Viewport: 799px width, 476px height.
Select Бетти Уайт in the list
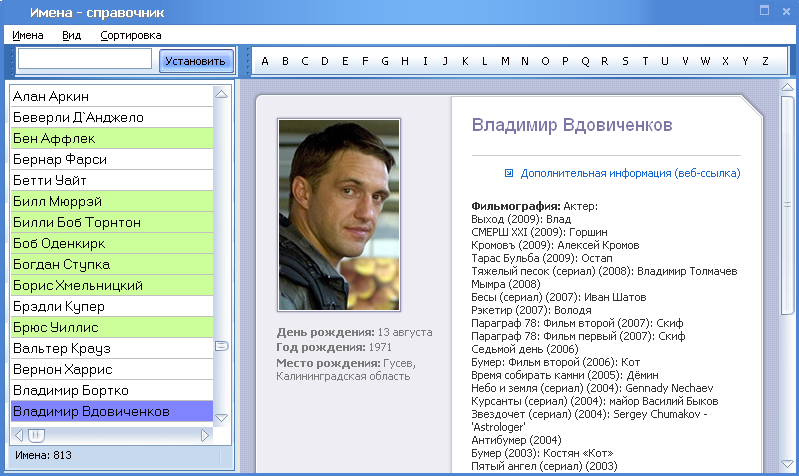112,180
